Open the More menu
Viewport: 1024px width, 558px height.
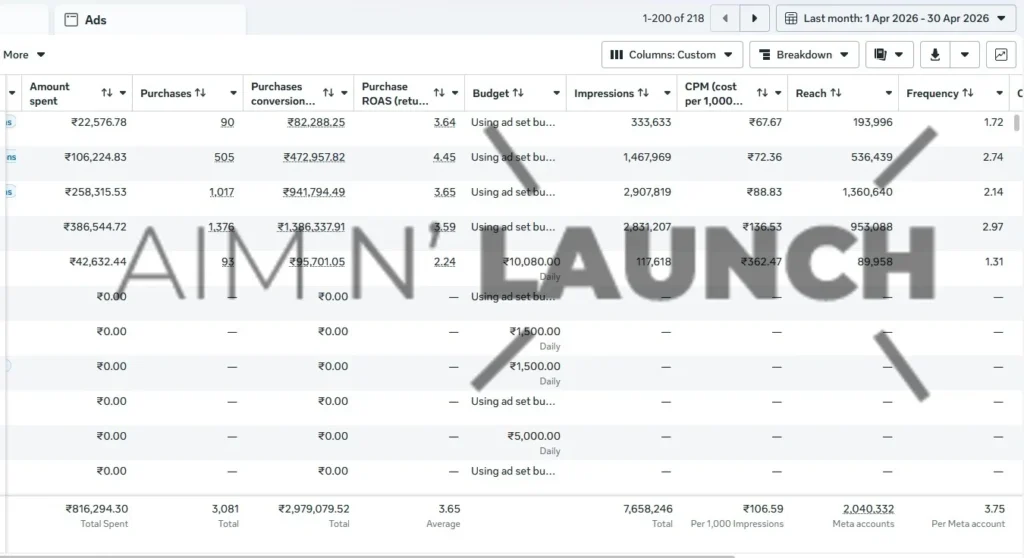pyautogui.click(x=24, y=55)
